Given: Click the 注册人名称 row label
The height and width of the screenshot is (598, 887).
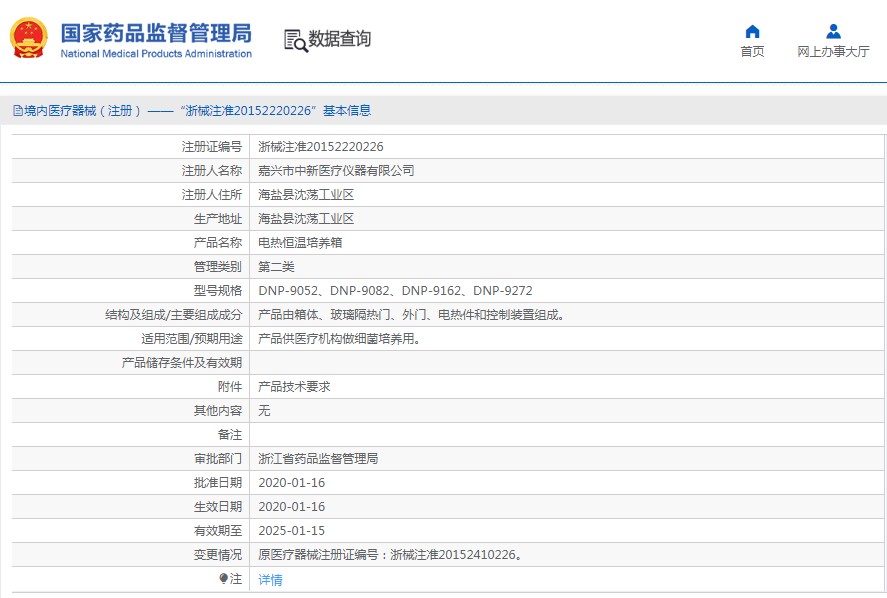Looking at the screenshot, I should click(212, 171).
